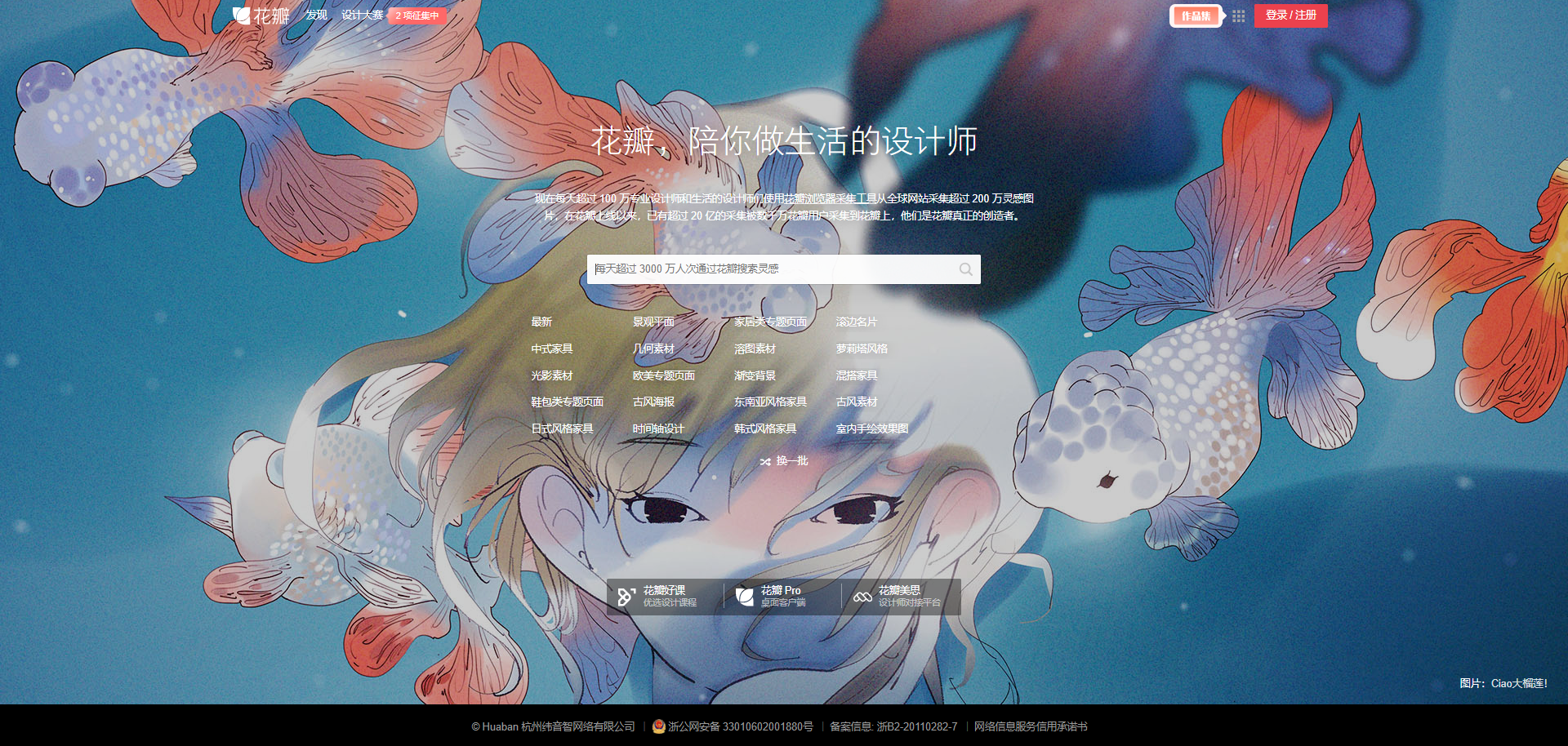Select the 最新 keyword tag
This screenshot has width=1568, height=746.
[x=541, y=322]
